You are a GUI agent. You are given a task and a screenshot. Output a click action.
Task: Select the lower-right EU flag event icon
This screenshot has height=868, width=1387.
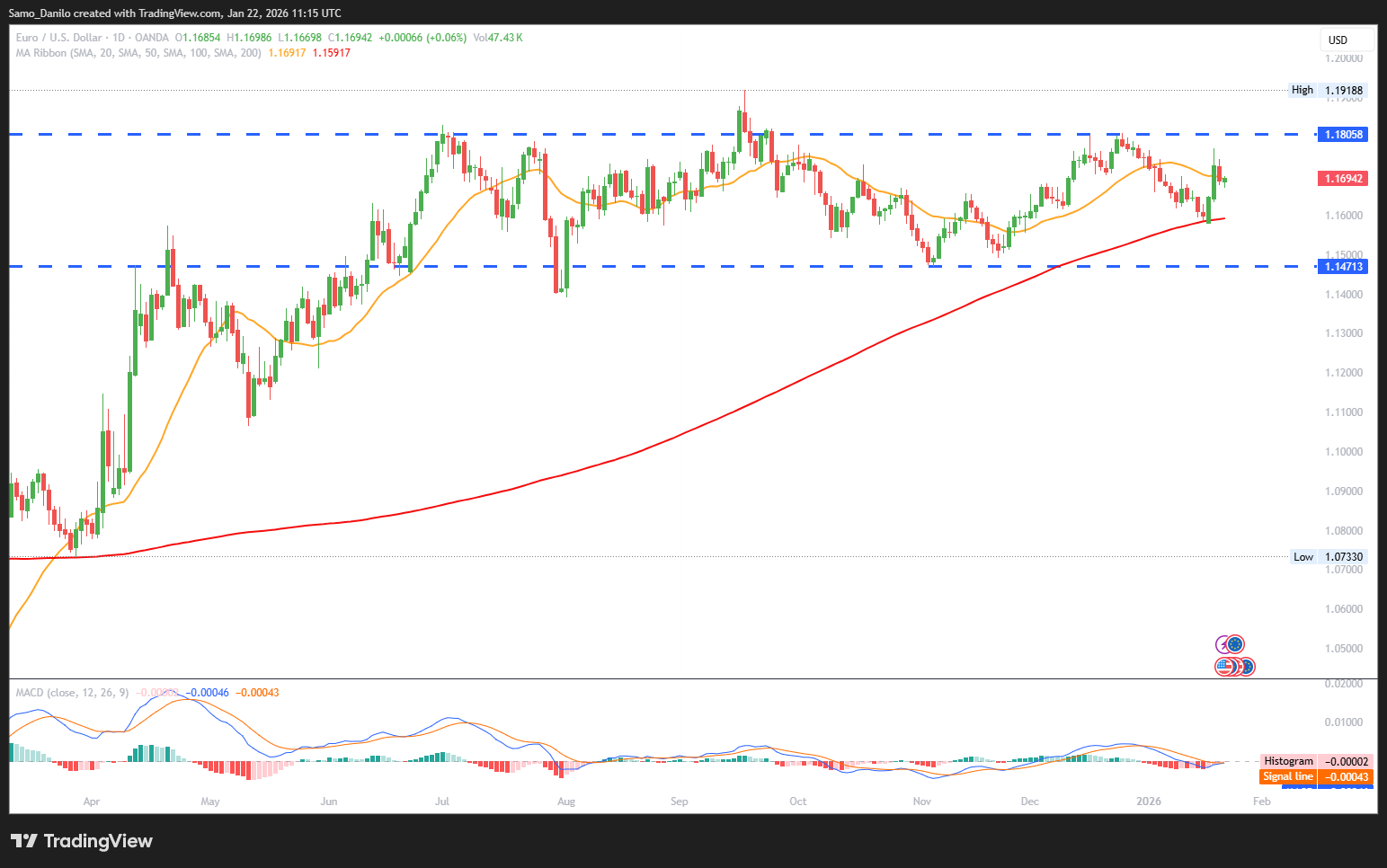[x=1247, y=667]
